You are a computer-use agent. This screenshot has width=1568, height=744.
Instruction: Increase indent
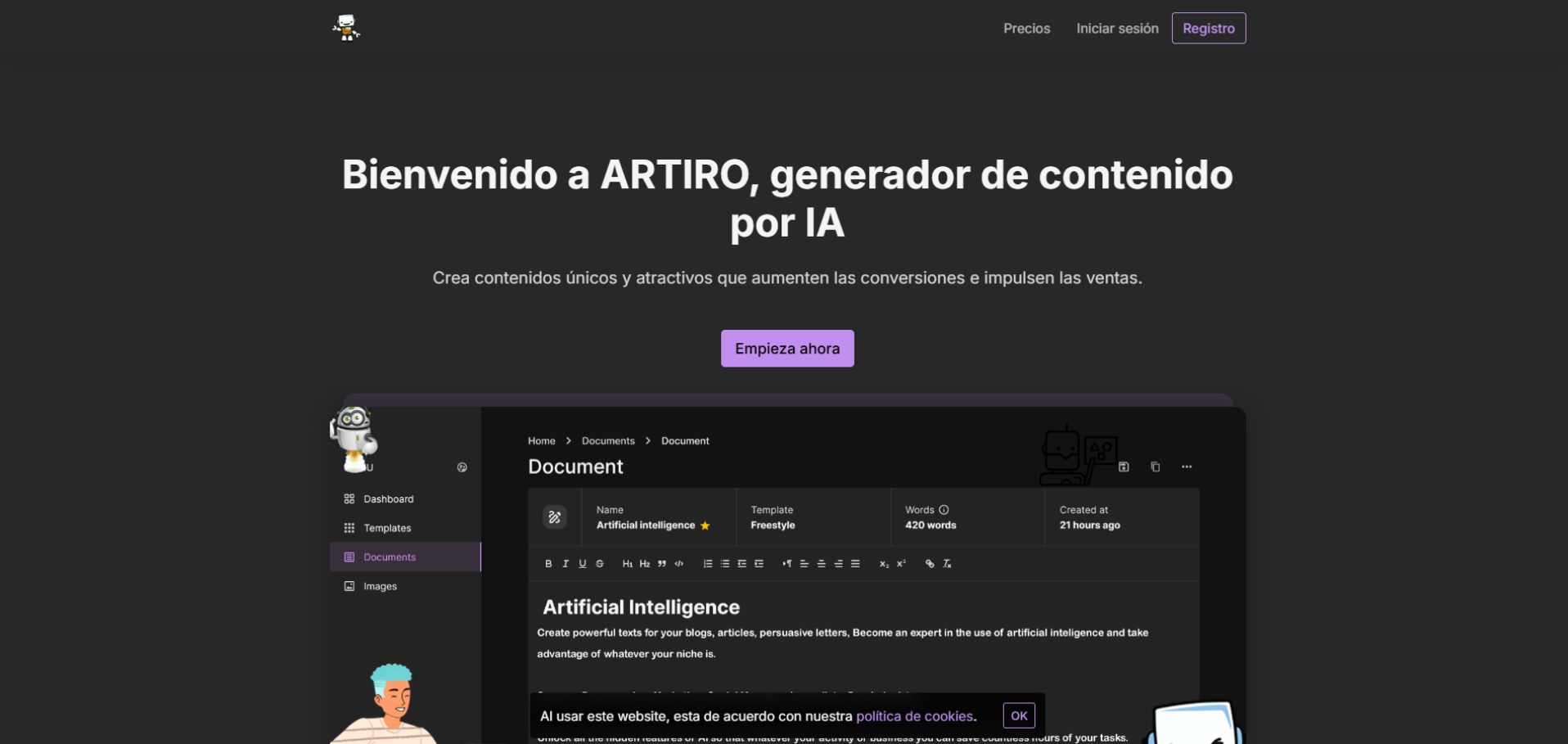(x=759, y=564)
